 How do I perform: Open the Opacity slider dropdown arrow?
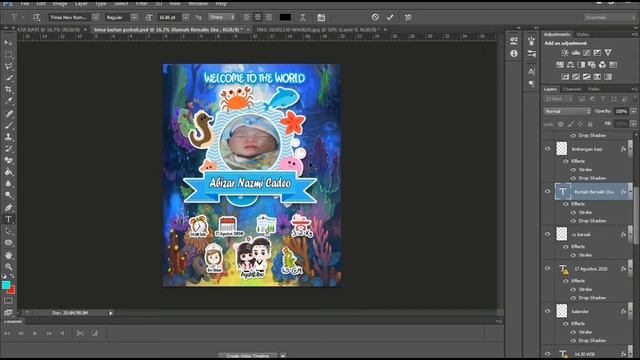633,111
